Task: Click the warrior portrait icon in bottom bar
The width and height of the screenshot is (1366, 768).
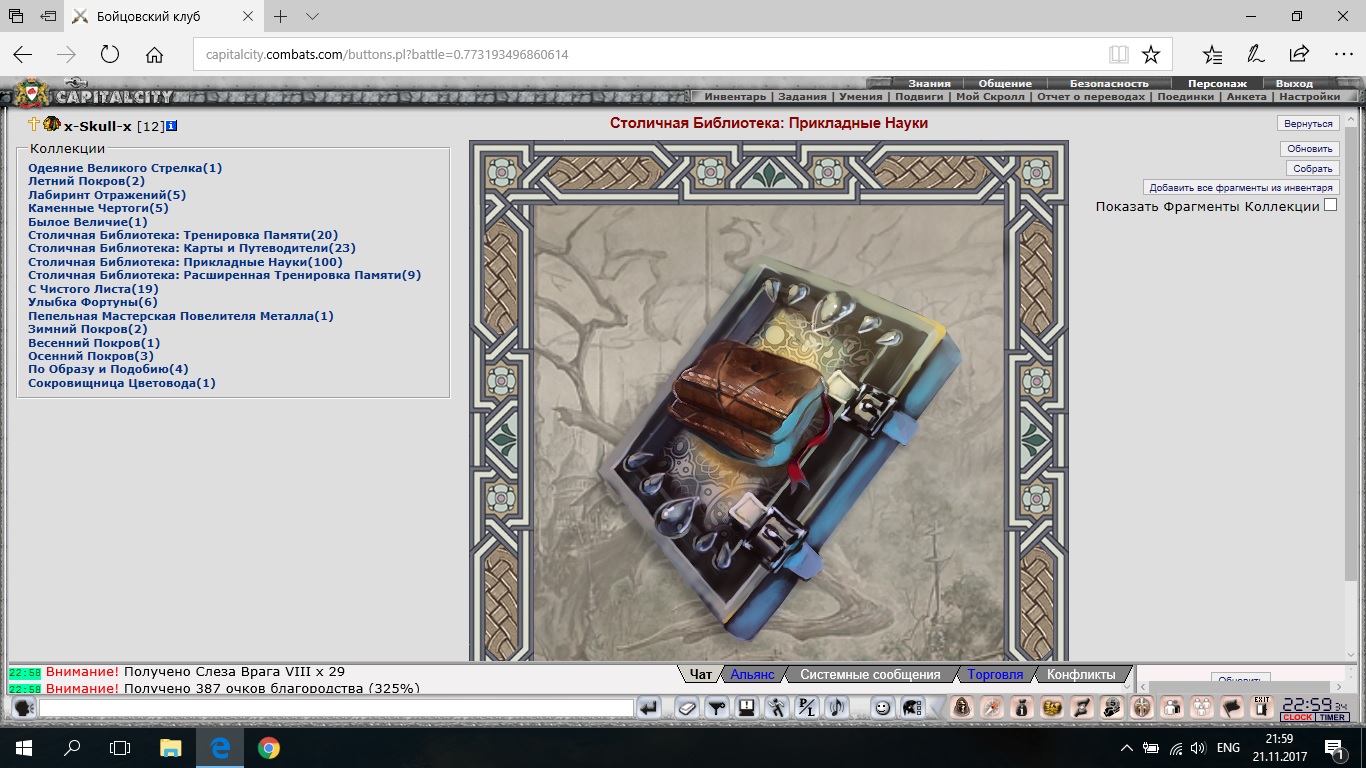Action: point(1111,708)
